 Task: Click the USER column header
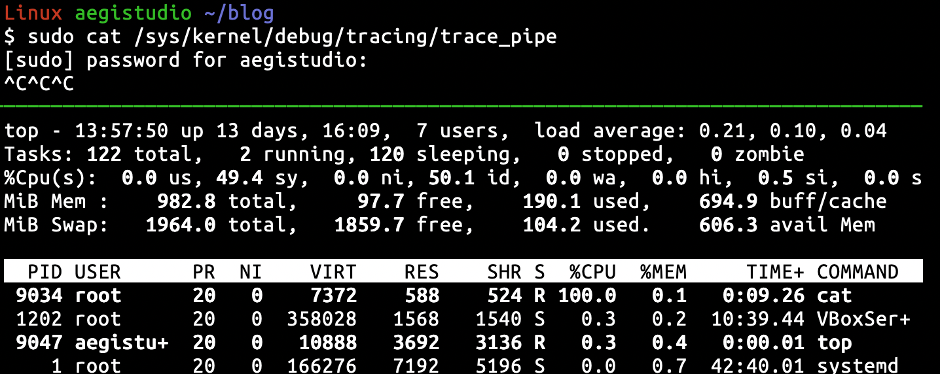98,272
